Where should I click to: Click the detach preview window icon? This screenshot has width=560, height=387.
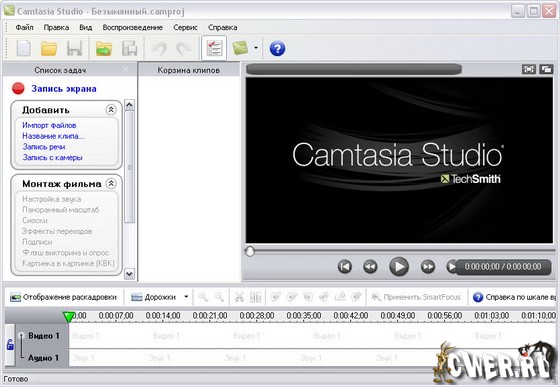click(546, 69)
